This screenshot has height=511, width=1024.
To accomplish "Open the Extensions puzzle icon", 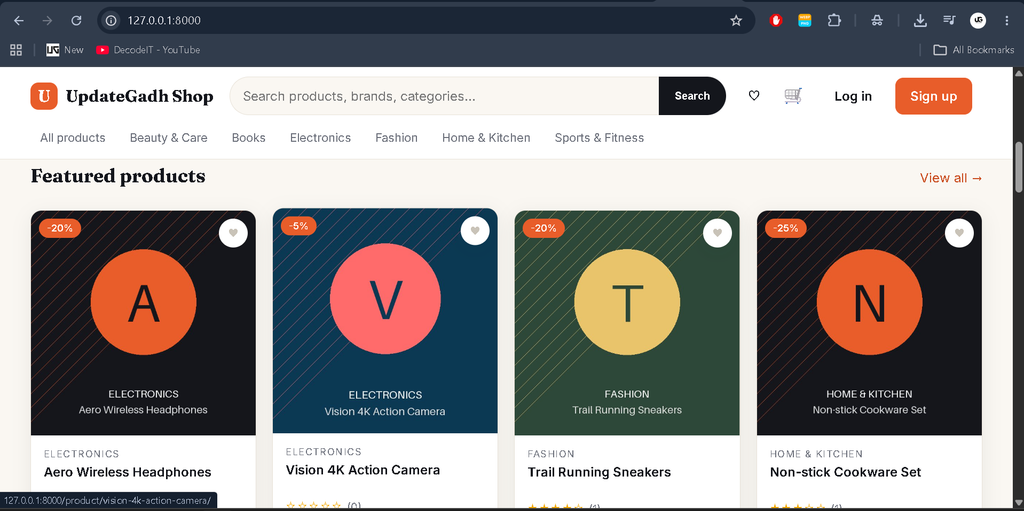I will [834, 20].
